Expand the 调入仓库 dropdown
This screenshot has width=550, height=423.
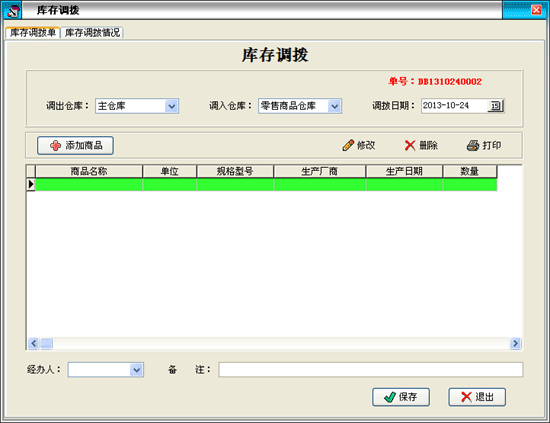[x=335, y=106]
